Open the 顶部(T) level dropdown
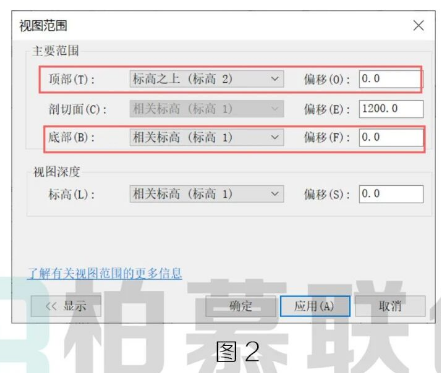The width and height of the screenshot is (441, 373). [x=207, y=79]
